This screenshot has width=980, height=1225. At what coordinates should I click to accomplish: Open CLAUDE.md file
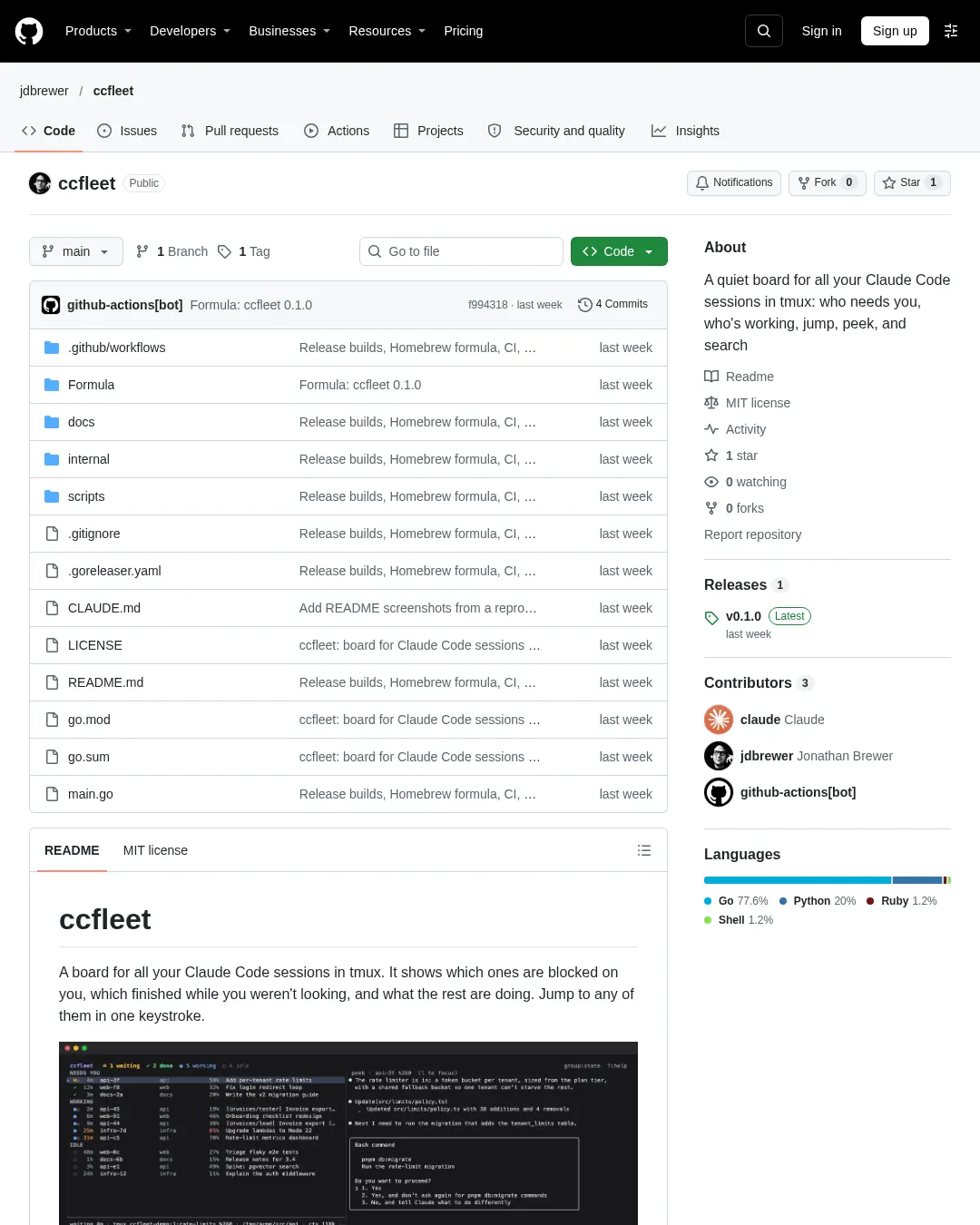pyautogui.click(x=104, y=608)
